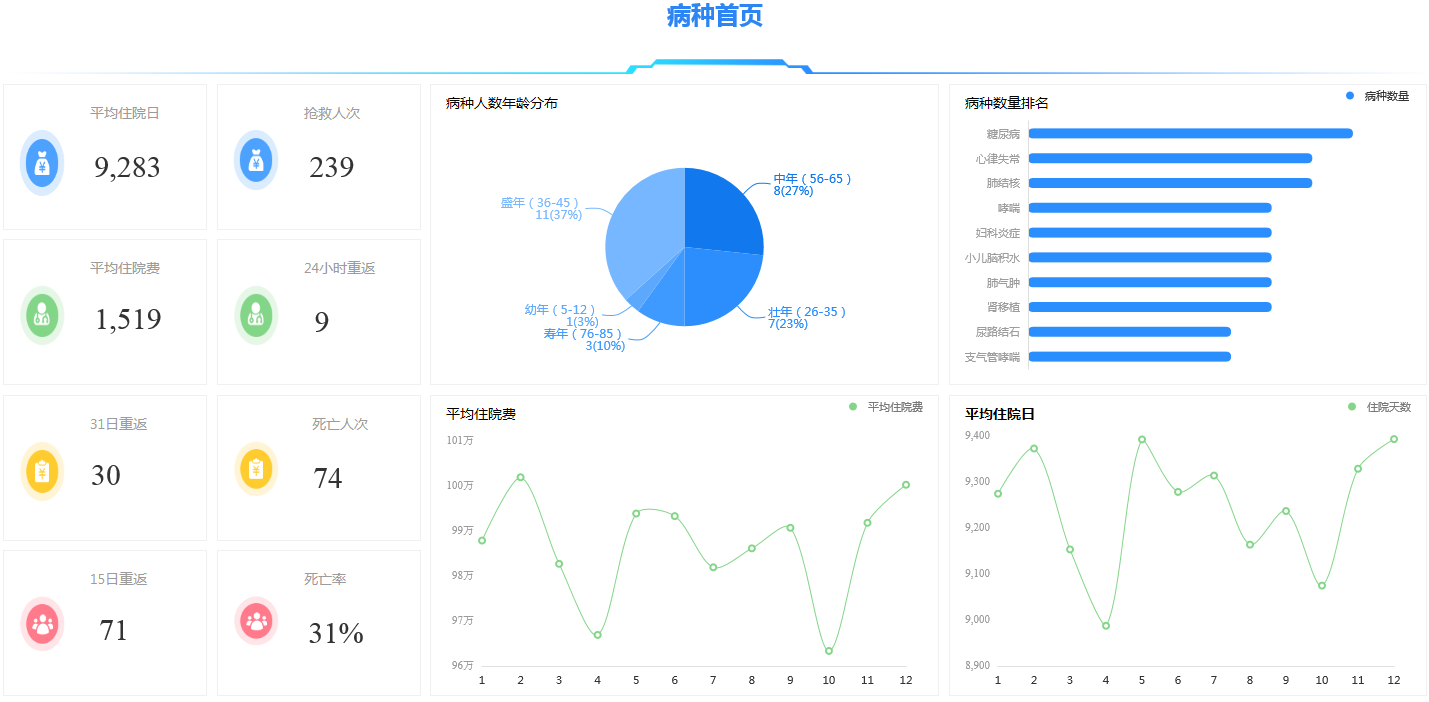1429x702 pixels.
Task: Click the 病种首页 page title
Action: pyautogui.click(x=713, y=18)
